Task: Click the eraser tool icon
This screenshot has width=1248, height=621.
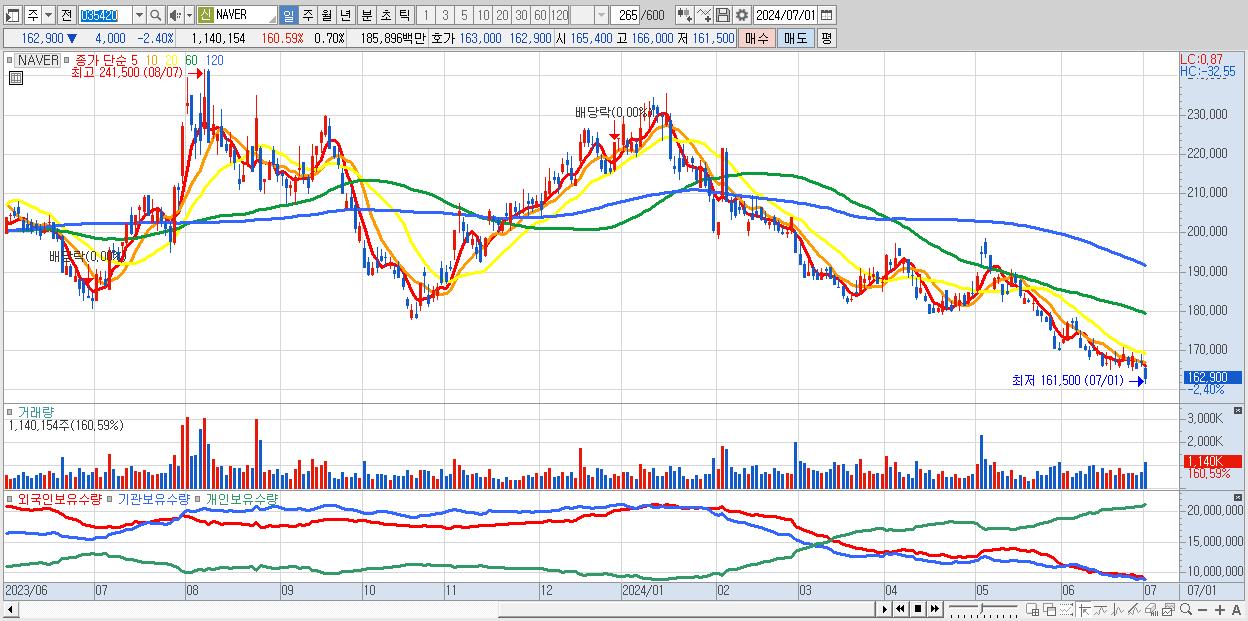Action: (x=1152, y=609)
